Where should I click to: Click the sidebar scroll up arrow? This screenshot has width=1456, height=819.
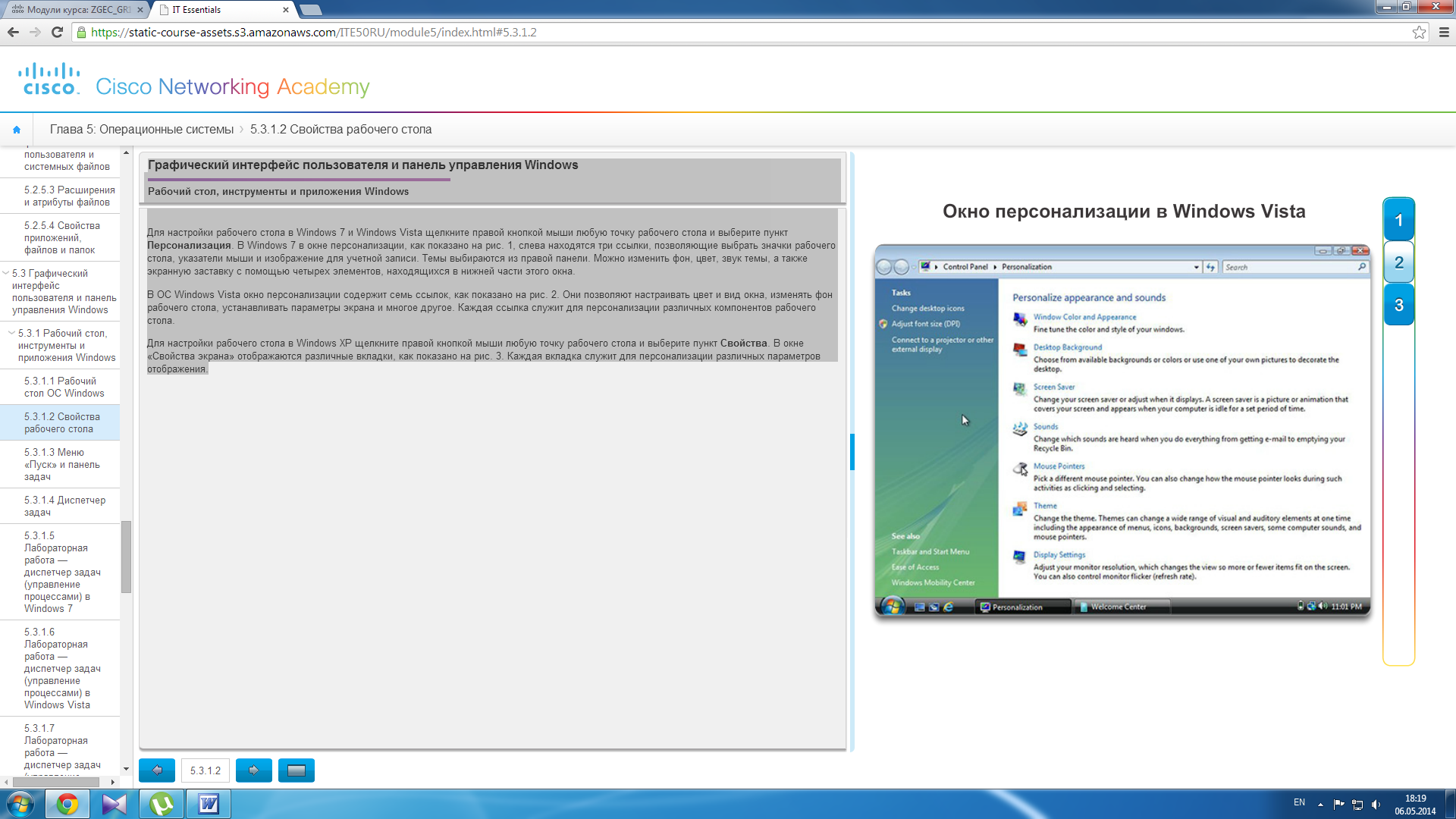click(126, 153)
